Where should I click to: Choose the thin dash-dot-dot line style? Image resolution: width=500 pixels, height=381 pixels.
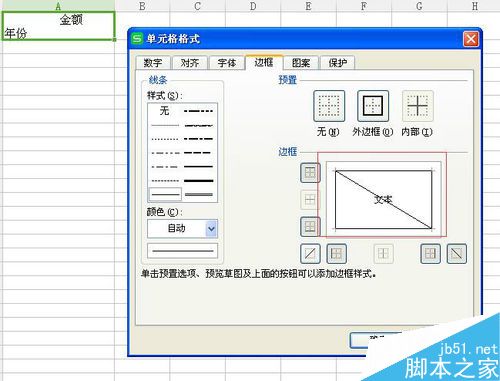pos(165,153)
